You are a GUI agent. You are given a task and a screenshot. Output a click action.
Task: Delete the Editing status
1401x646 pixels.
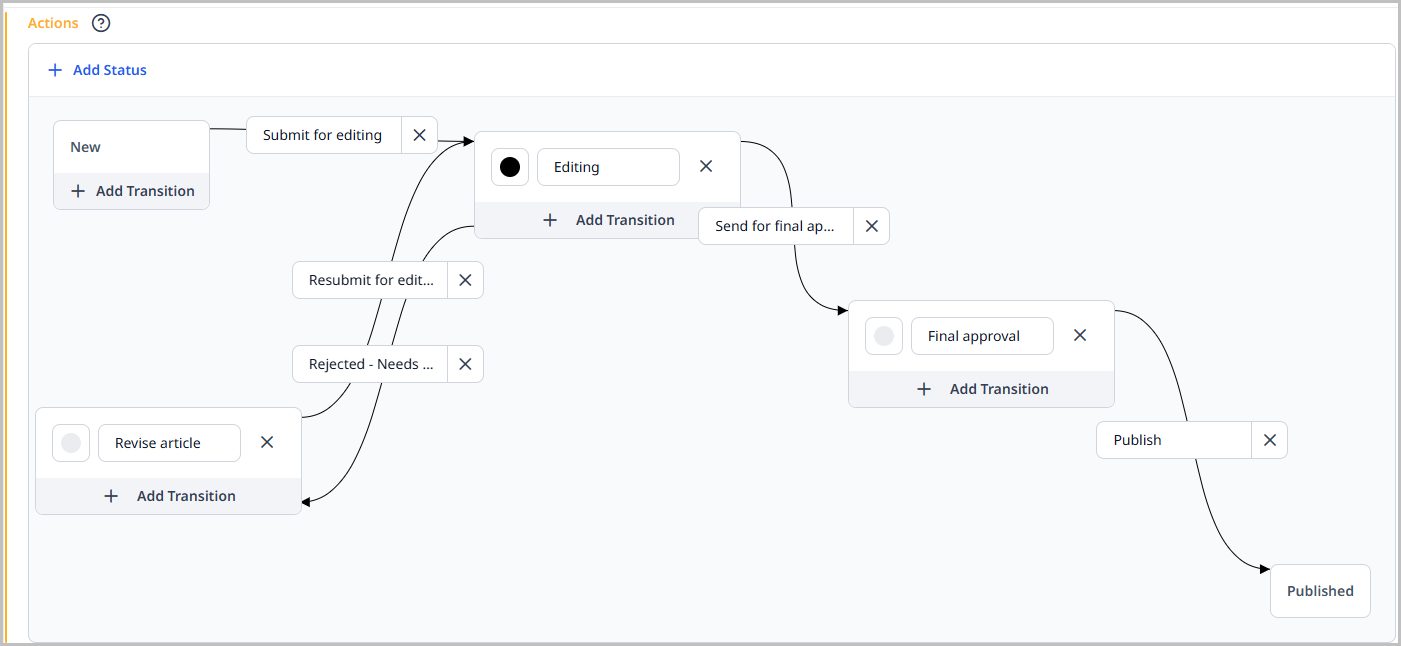tap(705, 166)
